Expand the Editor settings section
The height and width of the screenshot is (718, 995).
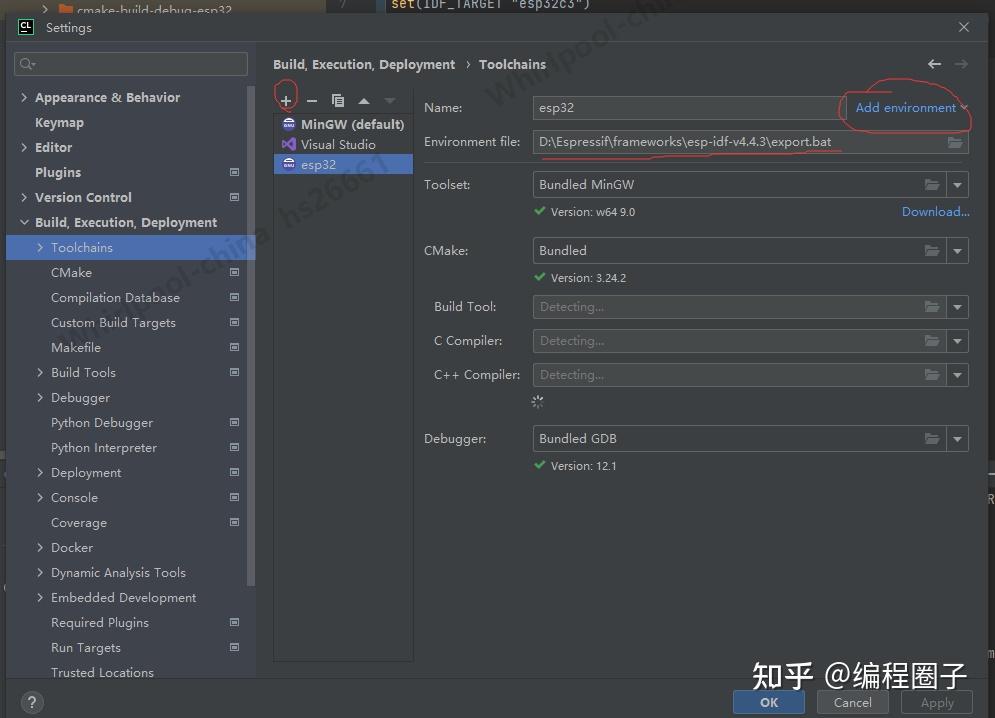point(25,147)
